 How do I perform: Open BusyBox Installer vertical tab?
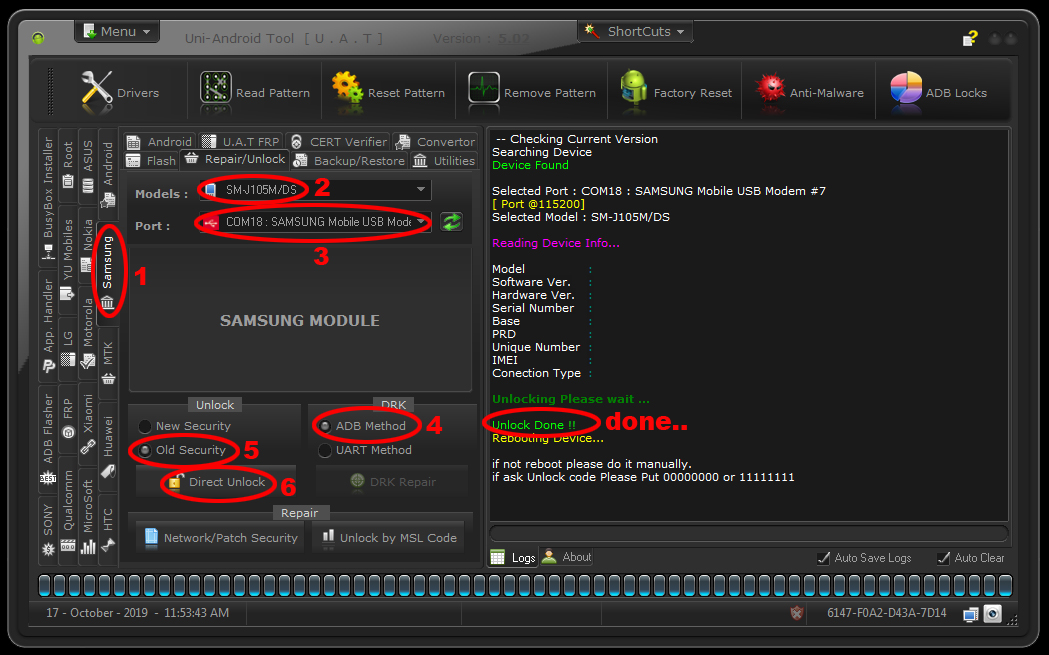point(48,198)
